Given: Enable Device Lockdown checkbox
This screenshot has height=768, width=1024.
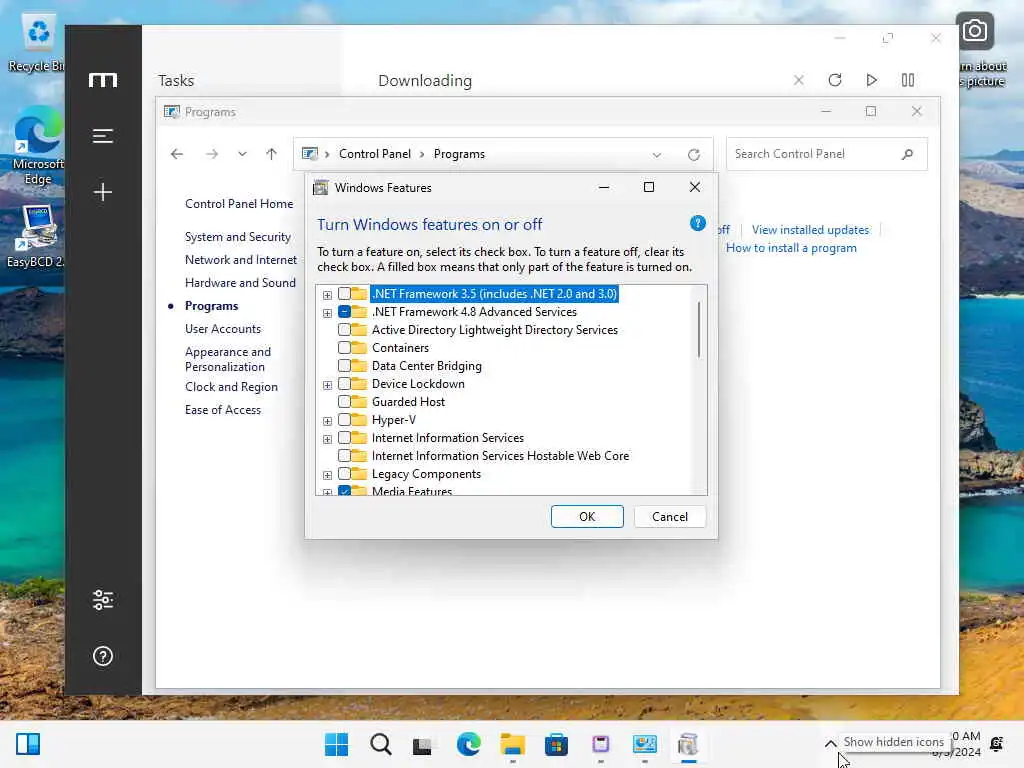Looking at the screenshot, I should tap(344, 384).
